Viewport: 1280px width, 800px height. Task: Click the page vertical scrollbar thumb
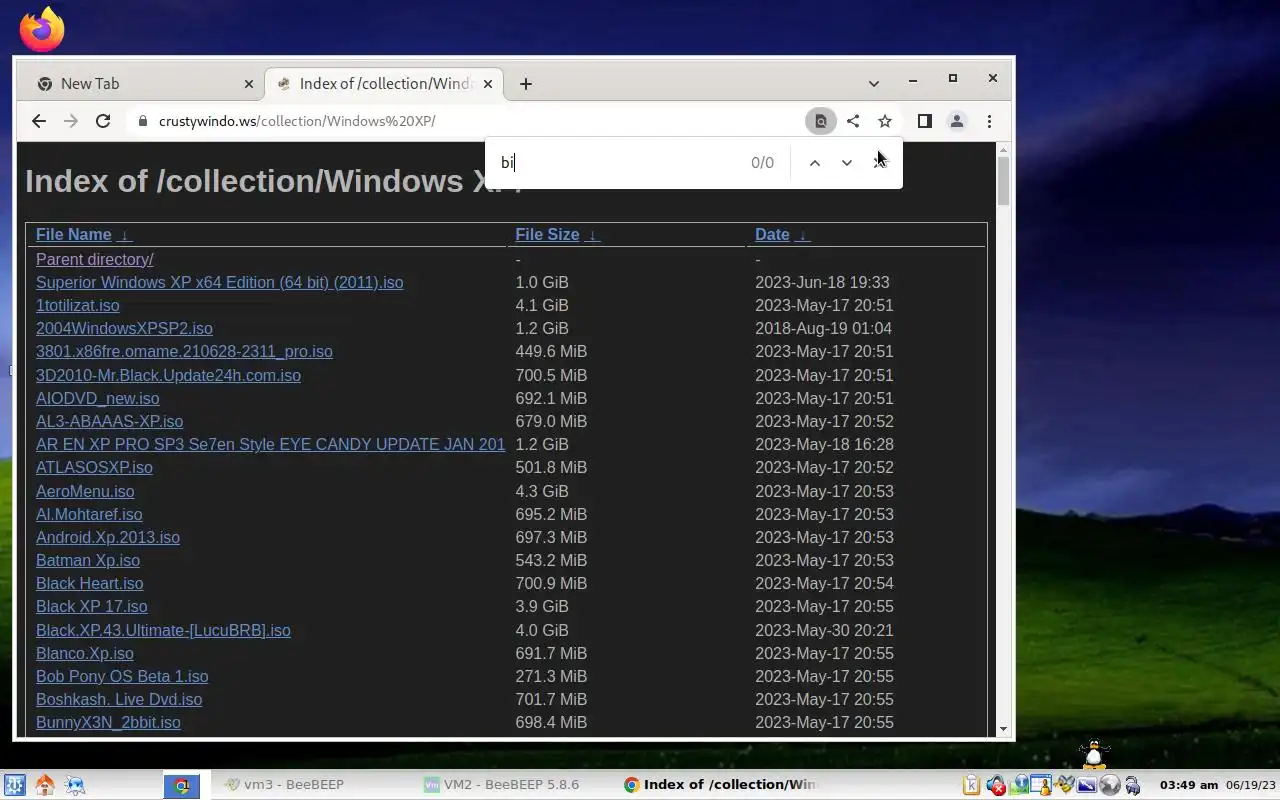click(1003, 180)
